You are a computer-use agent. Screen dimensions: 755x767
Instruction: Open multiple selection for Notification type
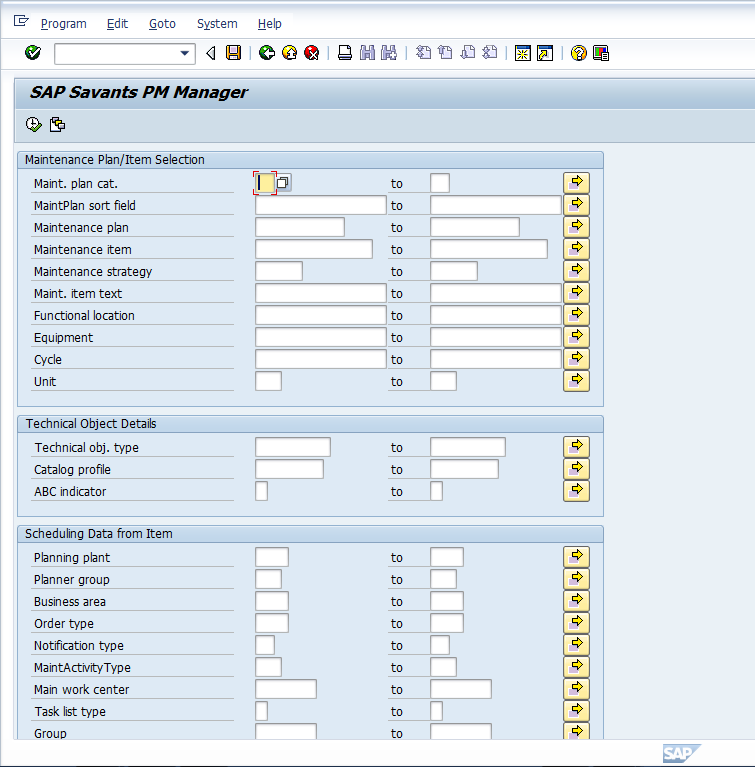click(576, 645)
